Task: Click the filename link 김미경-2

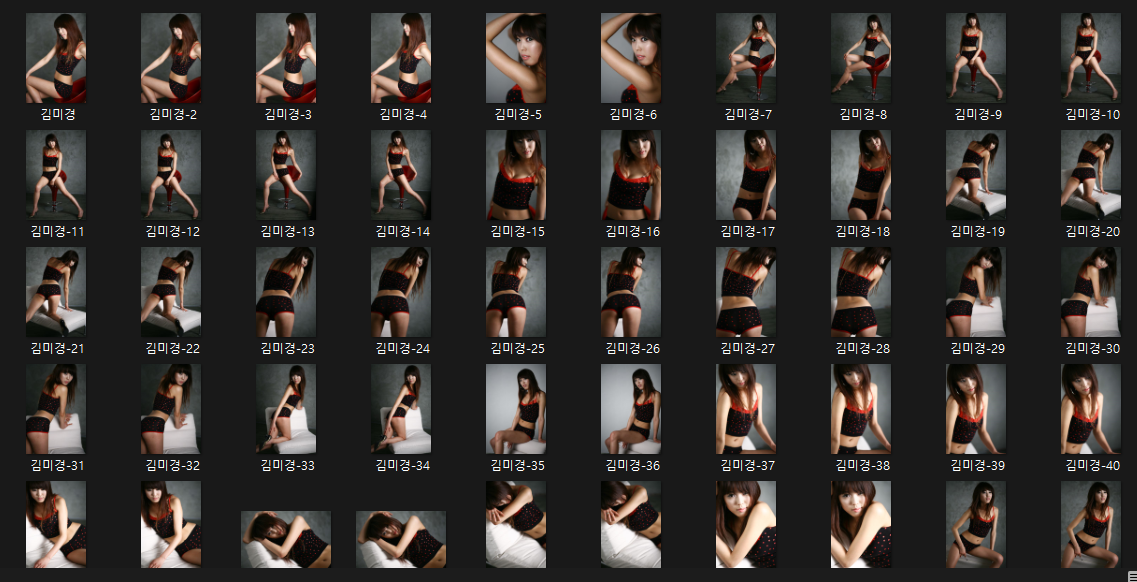Action: [170, 113]
